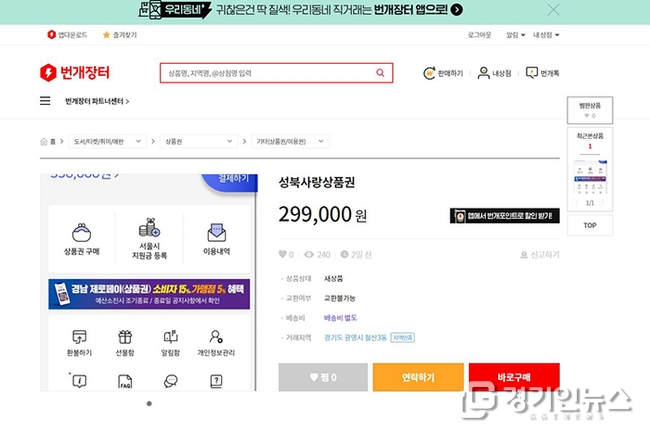The width and height of the screenshot is (650, 432).
Task: Click the FAQ document icon
Action: (125, 381)
